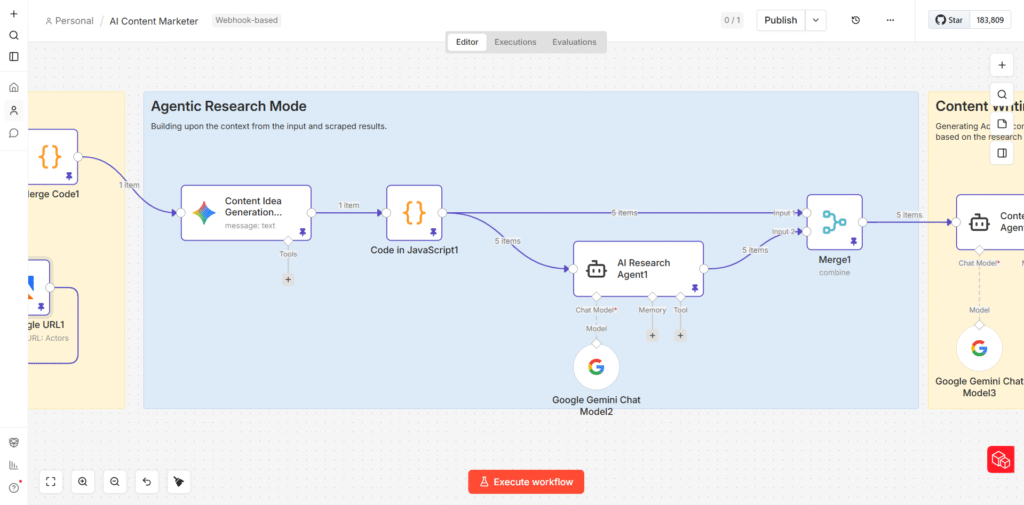Click the fit-to-view canvas icon
The image size is (1024, 505).
coord(51,482)
